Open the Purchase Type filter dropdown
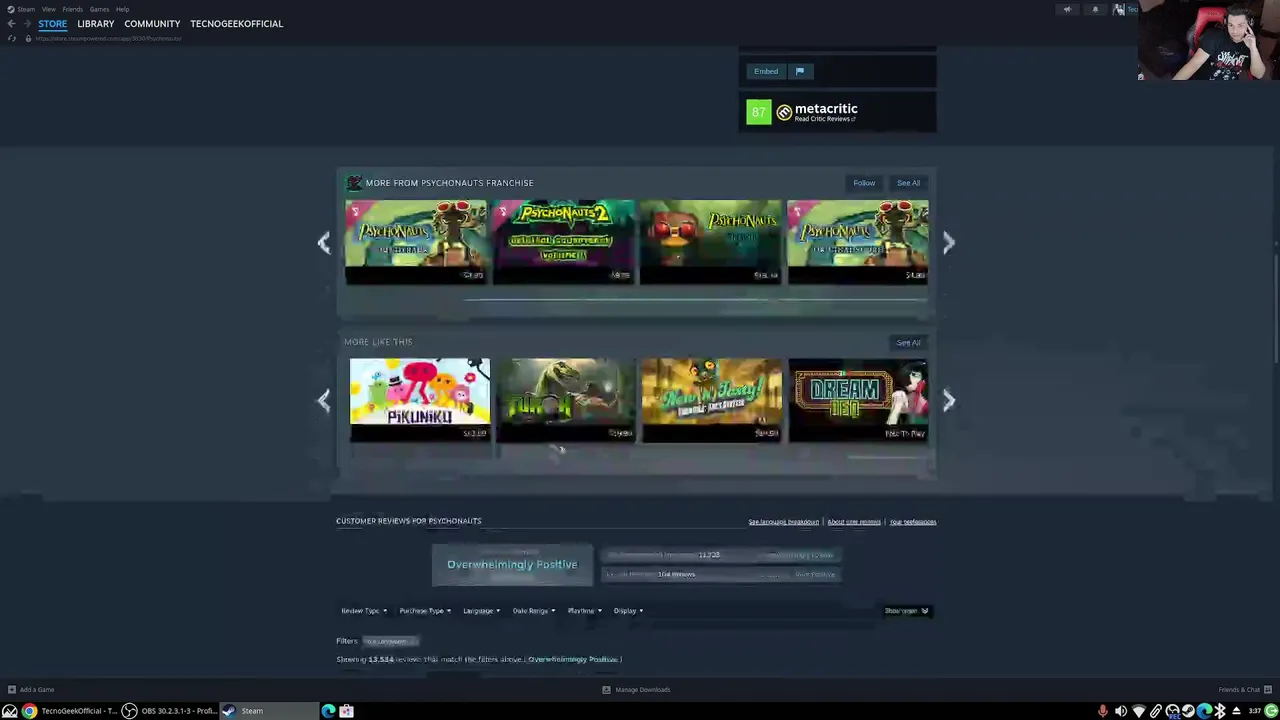Image resolution: width=1280 pixels, height=720 pixels. tap(425, 611)
